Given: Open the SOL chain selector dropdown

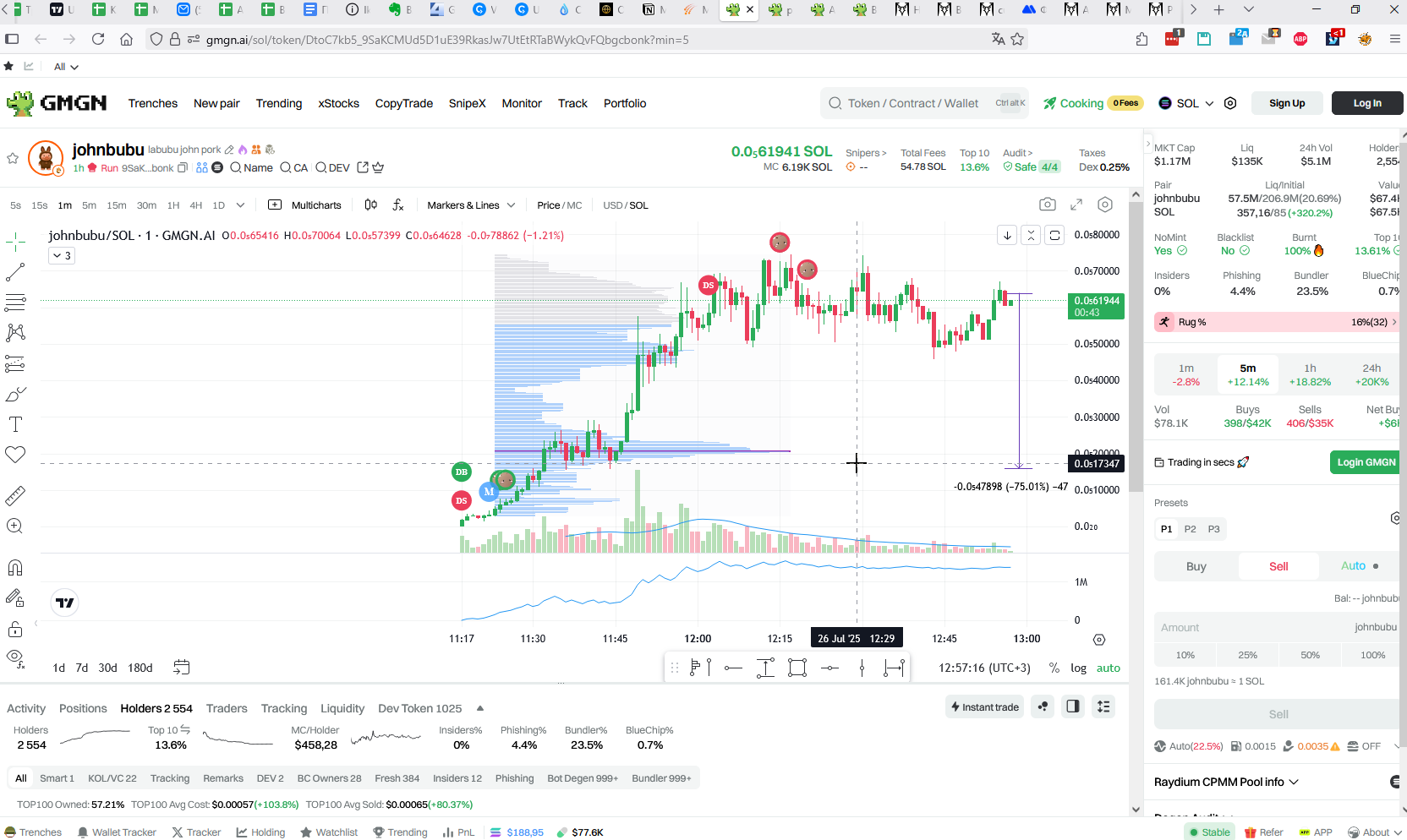Looking at the screenshot, I should (x=1186, y=103).
